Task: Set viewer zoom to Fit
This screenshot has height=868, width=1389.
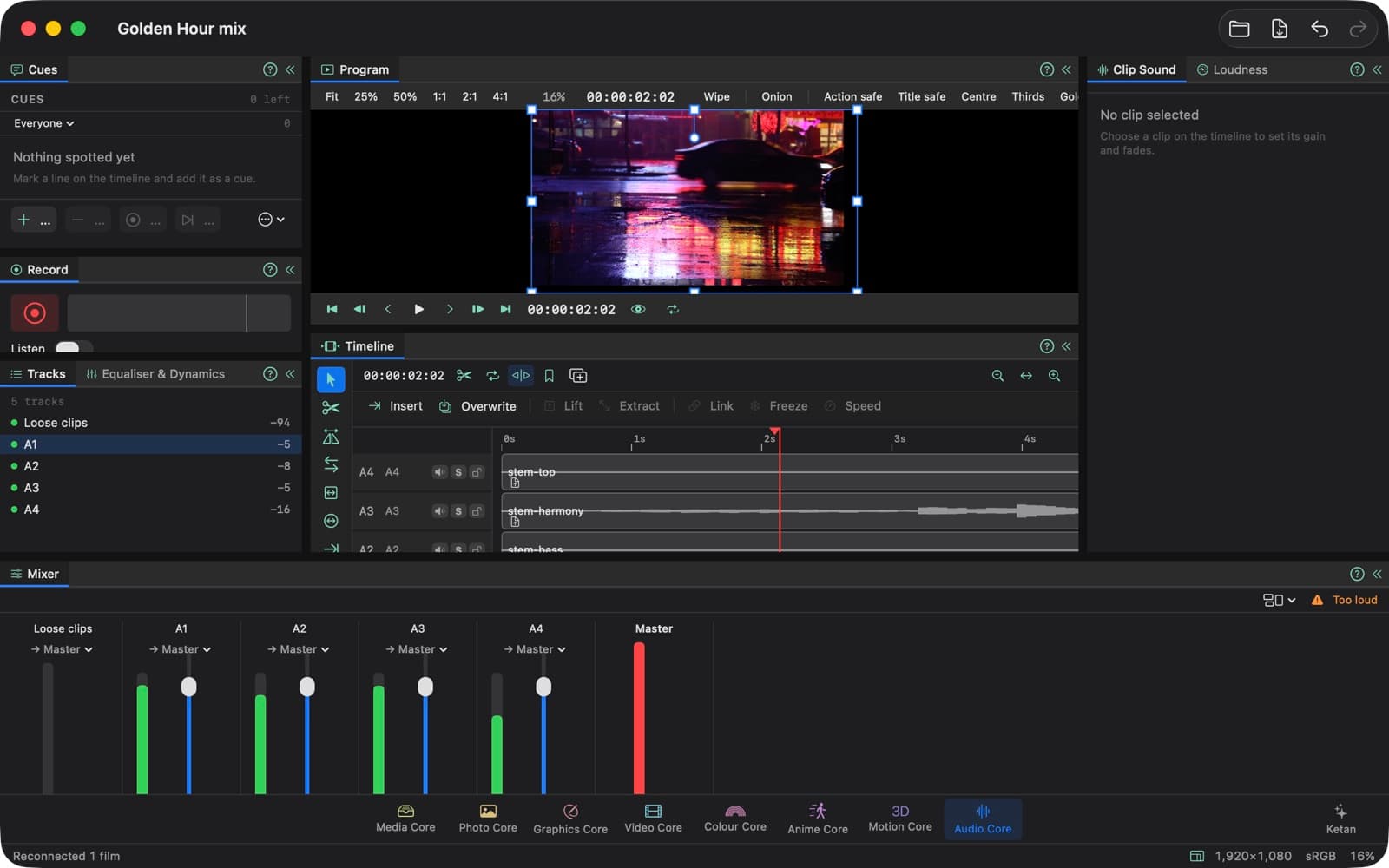Action: (x=332, y=96)
